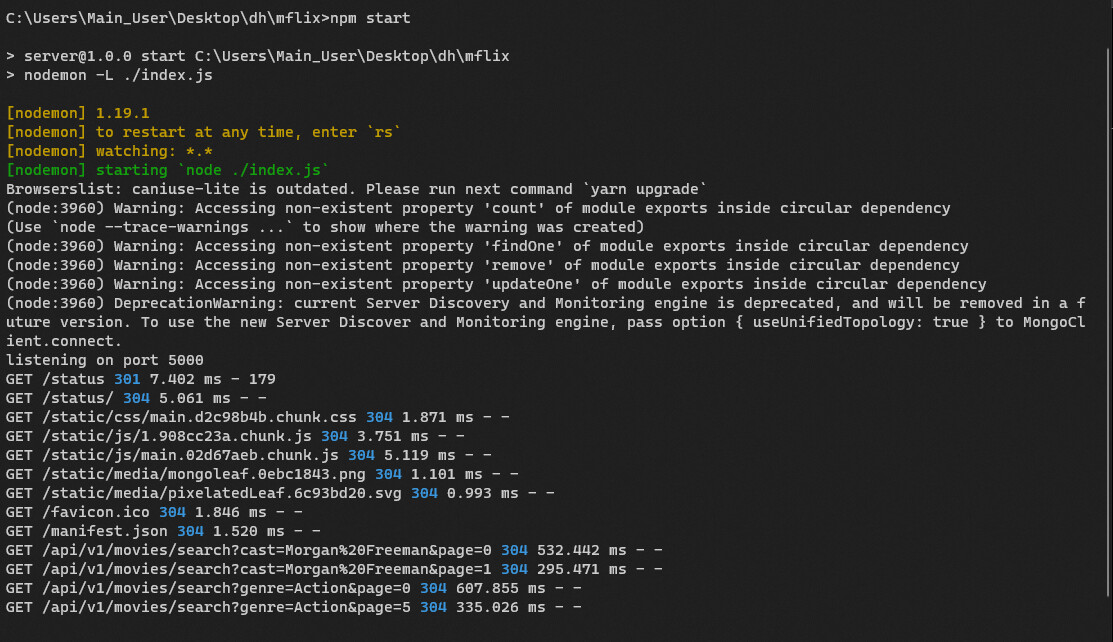The width and height of the screenshot is (1113, 642).
Task: Click the 'node --trace-warnings' hint line
Action: 325,227
